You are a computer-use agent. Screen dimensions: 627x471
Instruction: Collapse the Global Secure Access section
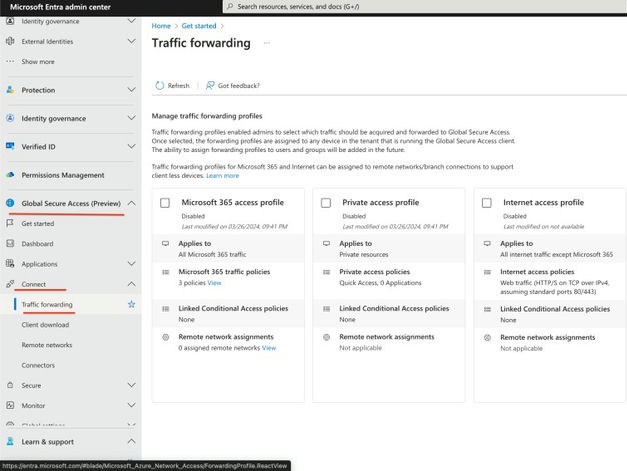[x=131, y=204]
